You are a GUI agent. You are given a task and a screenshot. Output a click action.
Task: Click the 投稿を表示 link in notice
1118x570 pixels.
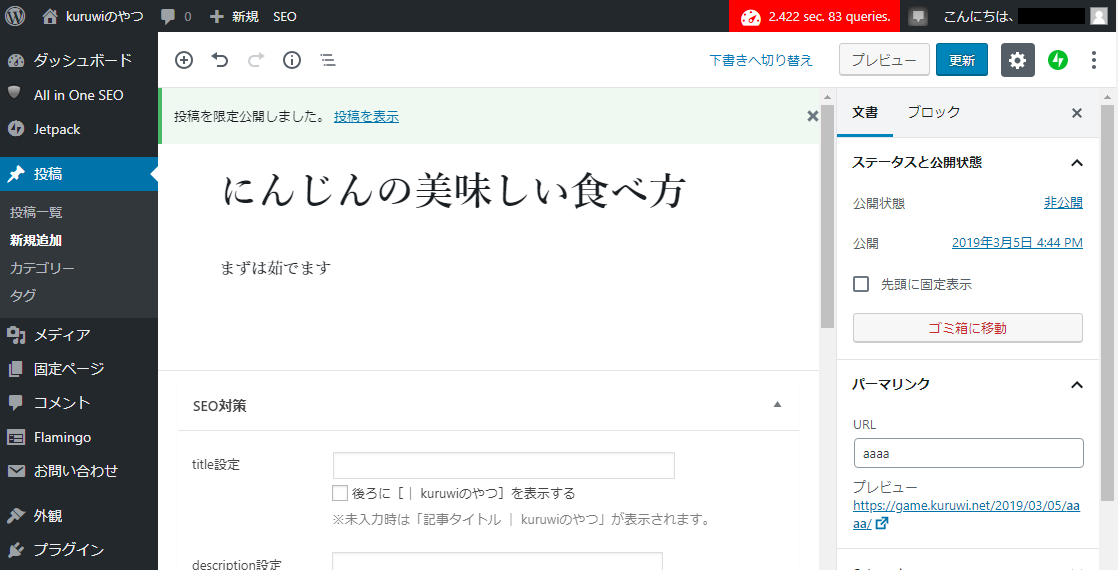tap(366, 116)
